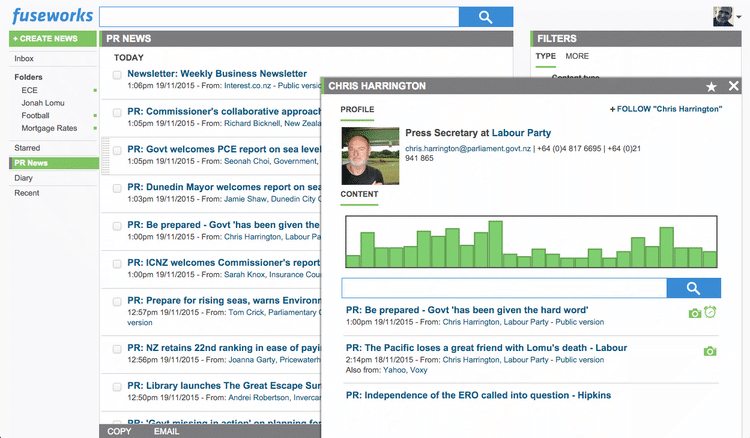Click the main search magnifier button

coord(485,17)
